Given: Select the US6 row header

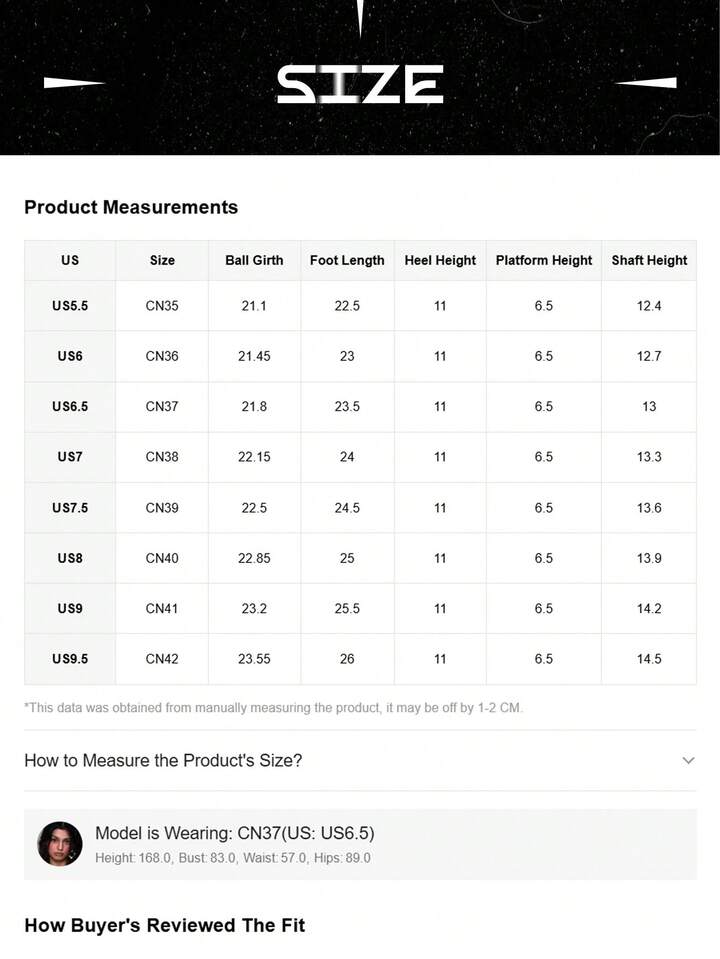Looking at the screenshot, I should [x=70, y=356].
